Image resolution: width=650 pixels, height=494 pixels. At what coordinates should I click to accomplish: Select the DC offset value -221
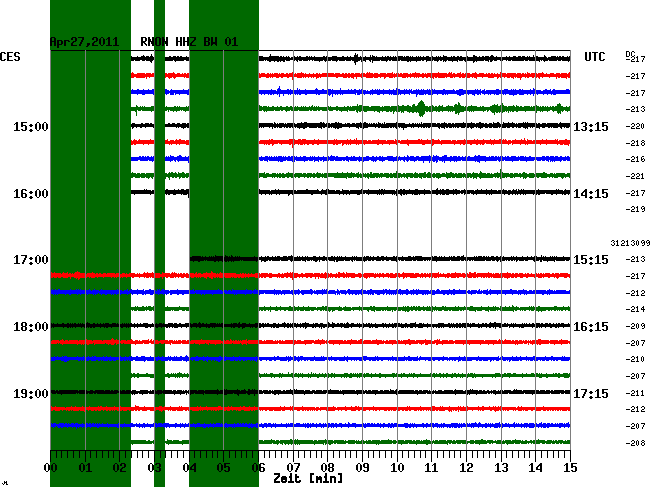[x=635, y=176]
